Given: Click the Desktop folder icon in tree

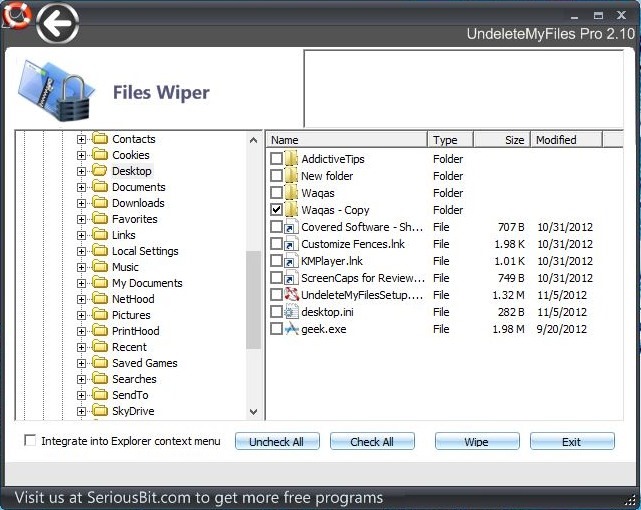Looking at the screenshot, I should pos(100,170).
